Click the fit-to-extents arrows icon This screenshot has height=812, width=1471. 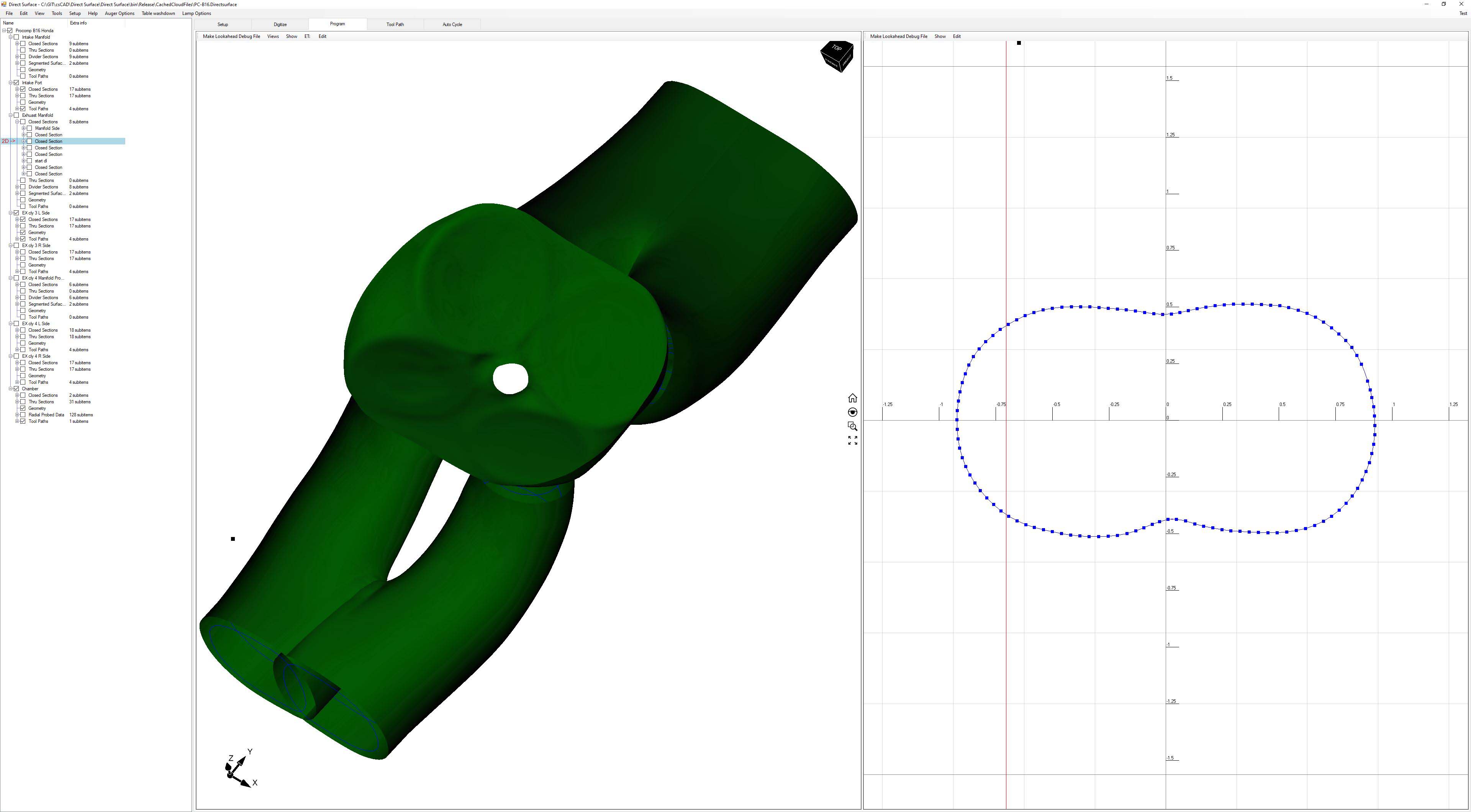853,440
